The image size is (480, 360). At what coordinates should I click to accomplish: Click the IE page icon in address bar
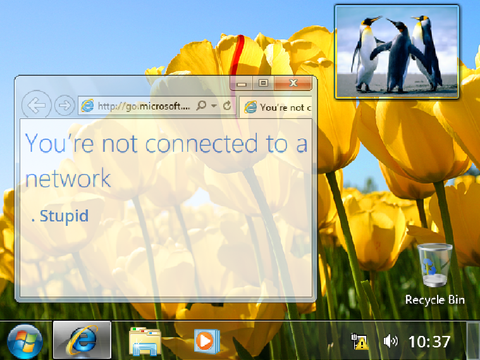tap(88, 106)
